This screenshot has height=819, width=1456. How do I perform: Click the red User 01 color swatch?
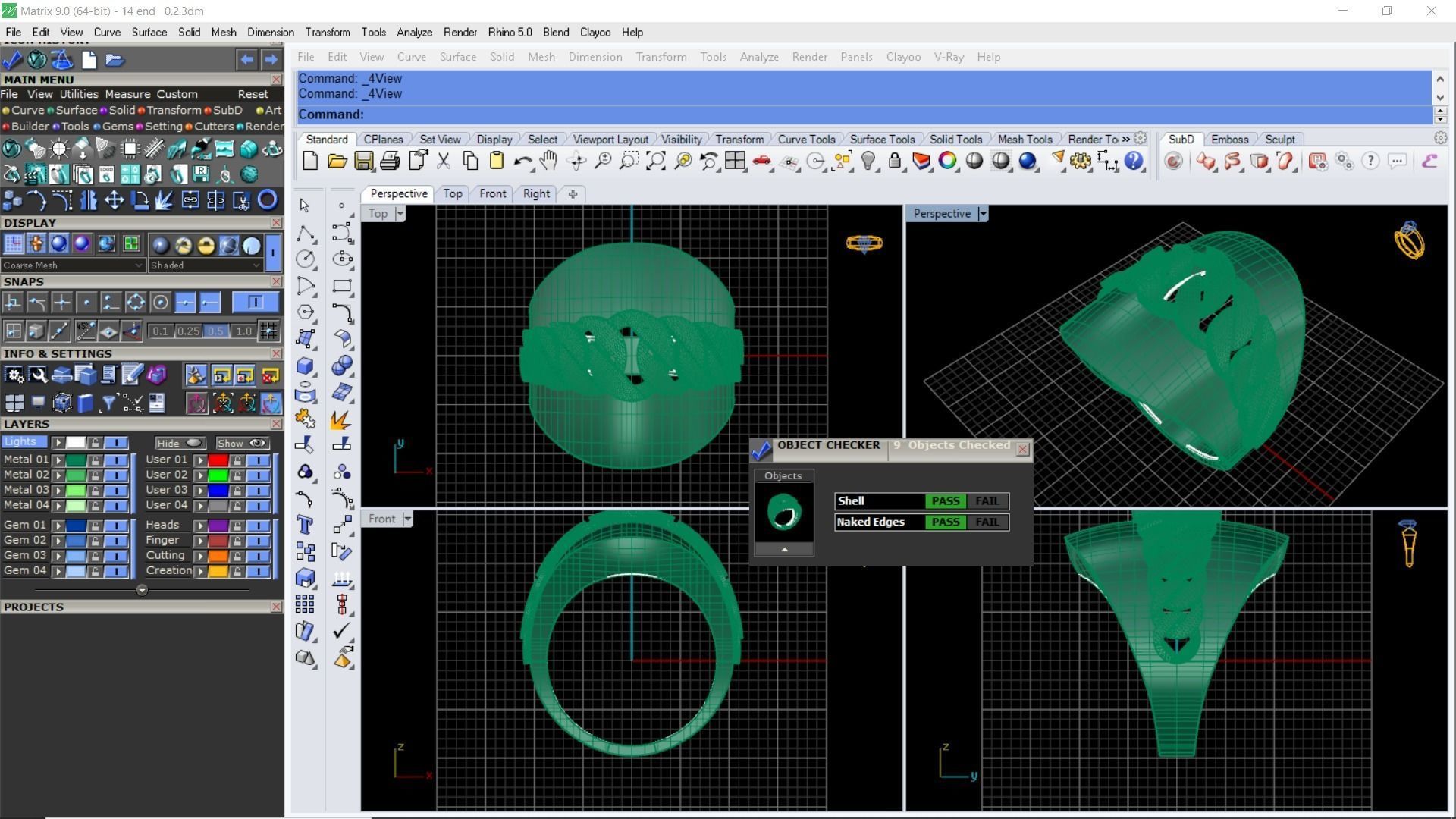(218, 460)
